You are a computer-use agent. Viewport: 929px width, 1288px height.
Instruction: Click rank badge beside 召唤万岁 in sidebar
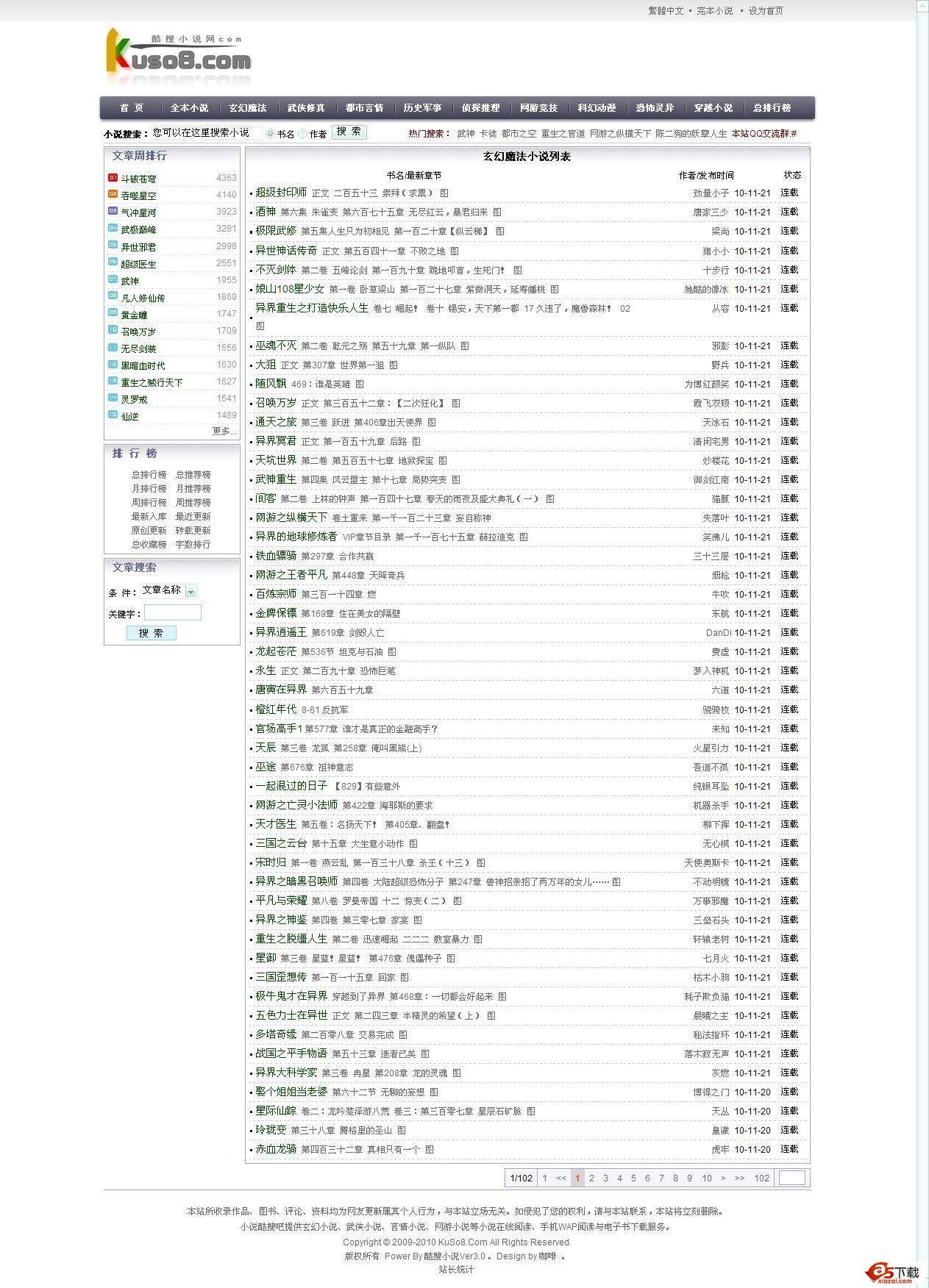coord(113,331)
